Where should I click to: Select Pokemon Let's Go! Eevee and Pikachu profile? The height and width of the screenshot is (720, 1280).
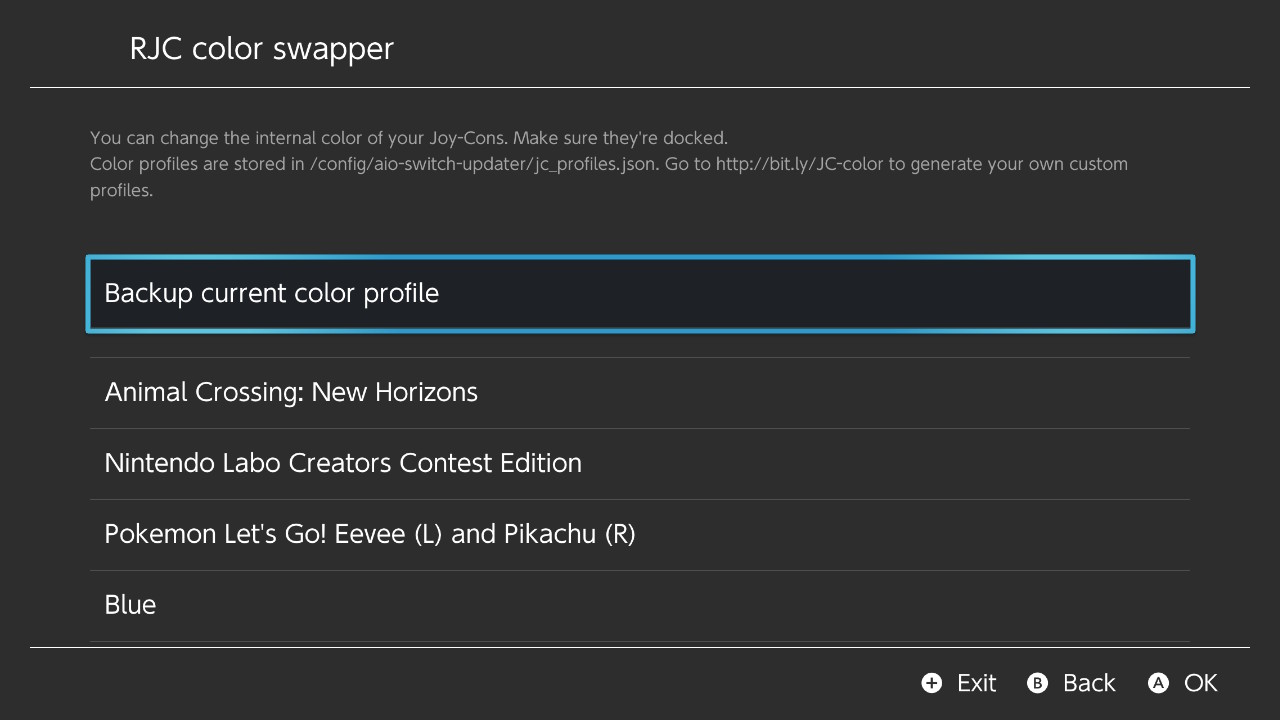tap(640, 534)
